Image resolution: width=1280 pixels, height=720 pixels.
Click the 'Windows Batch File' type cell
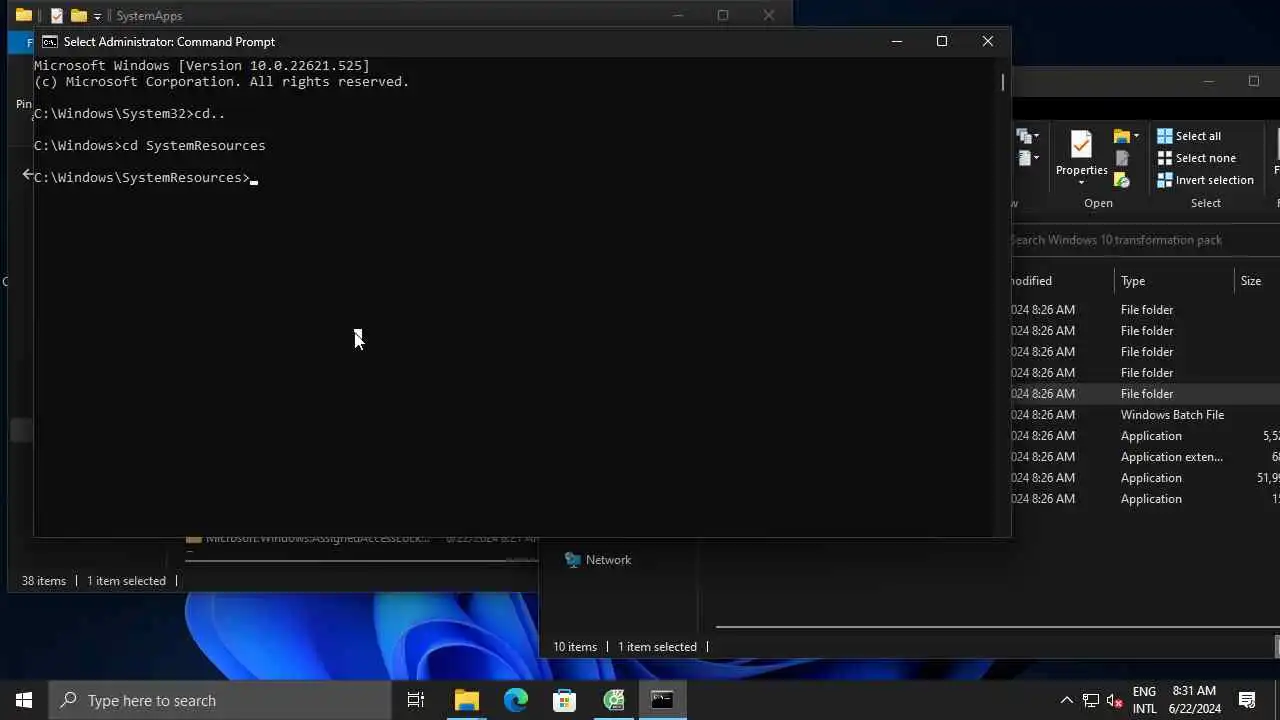(x=1172, y=415)
